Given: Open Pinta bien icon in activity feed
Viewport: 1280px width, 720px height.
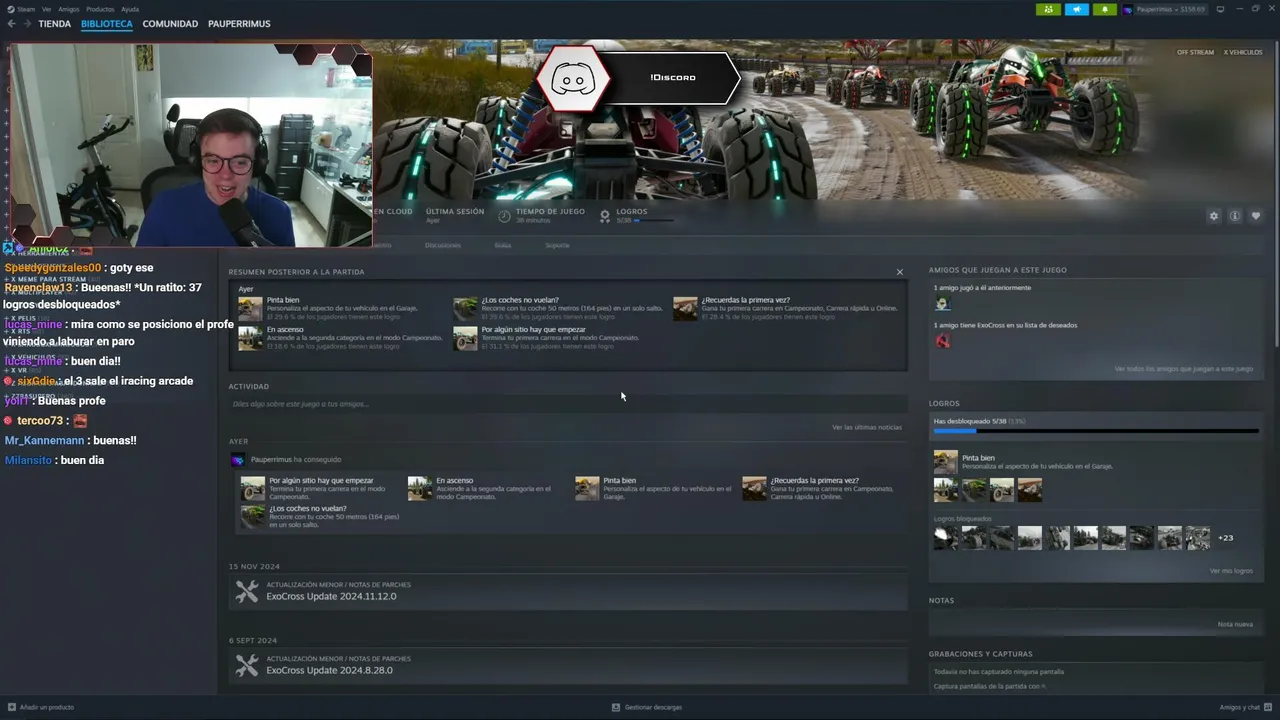Looking at the screenshot, I should (x=587, y=488).
